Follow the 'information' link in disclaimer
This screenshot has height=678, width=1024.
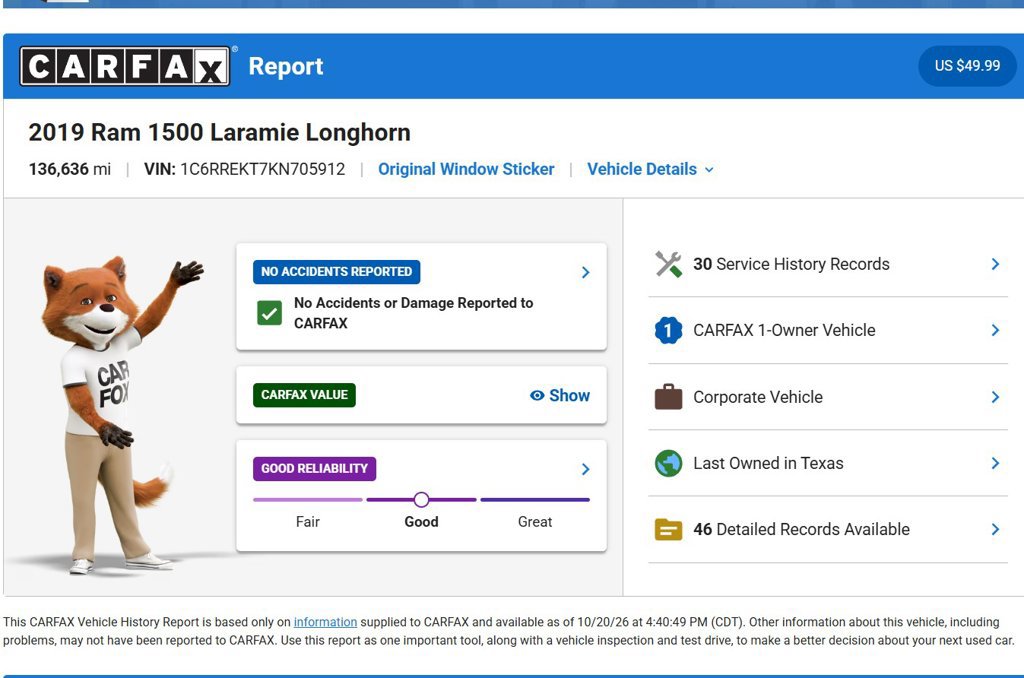[x=325, y=622]
